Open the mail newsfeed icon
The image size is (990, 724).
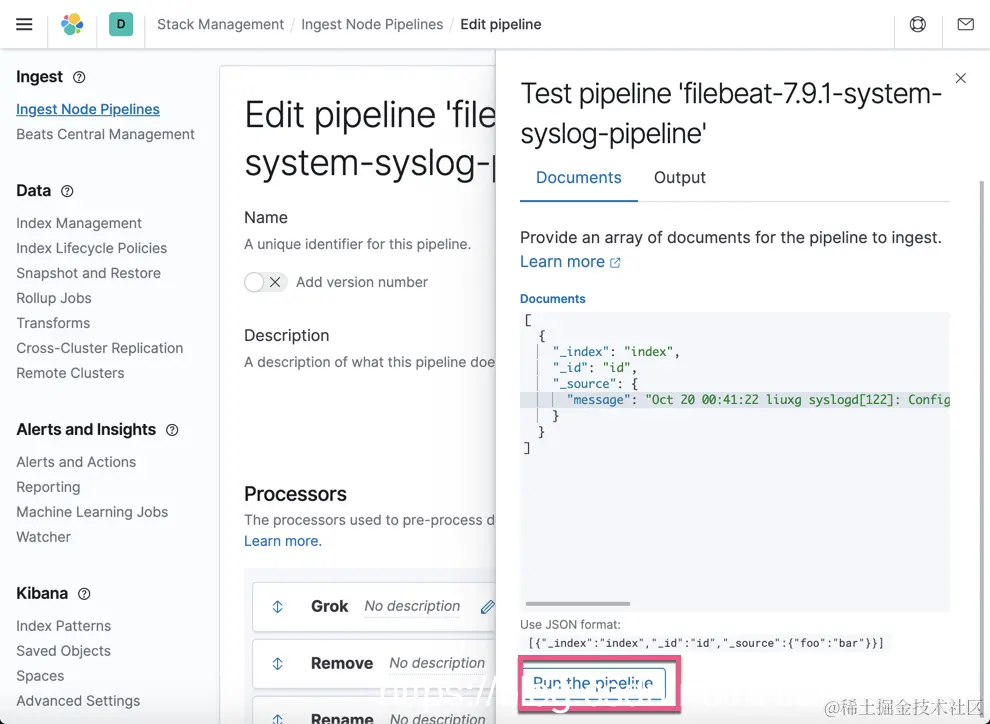(965, 24)
